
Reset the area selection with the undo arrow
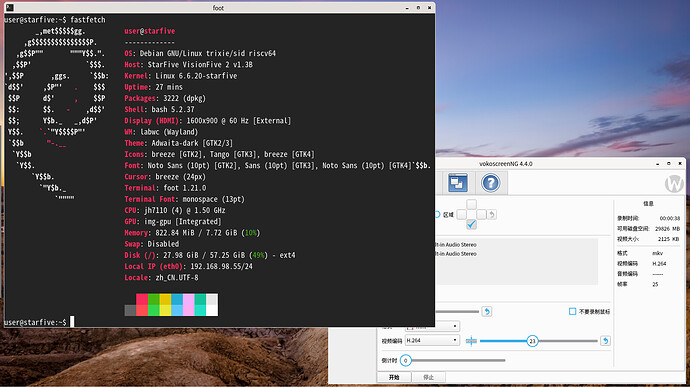click(492, 215)
